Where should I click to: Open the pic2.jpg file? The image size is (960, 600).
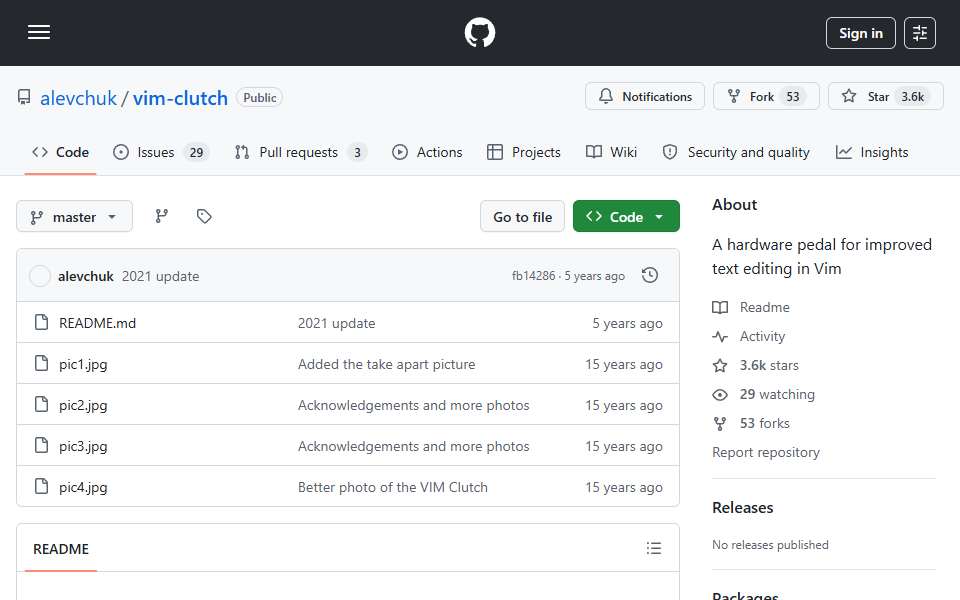pyautogui.click(x=83, y=405)
